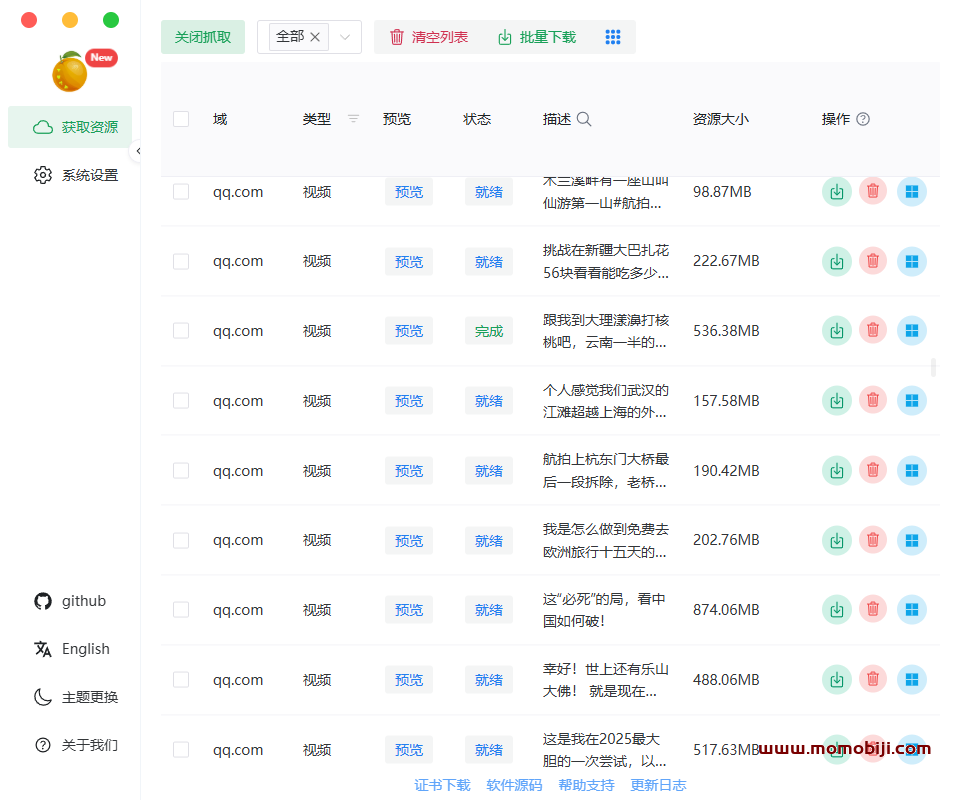Delete the 536.38MB video via trash icon
The image size is (960, 800).
click(x=873, y=330)
